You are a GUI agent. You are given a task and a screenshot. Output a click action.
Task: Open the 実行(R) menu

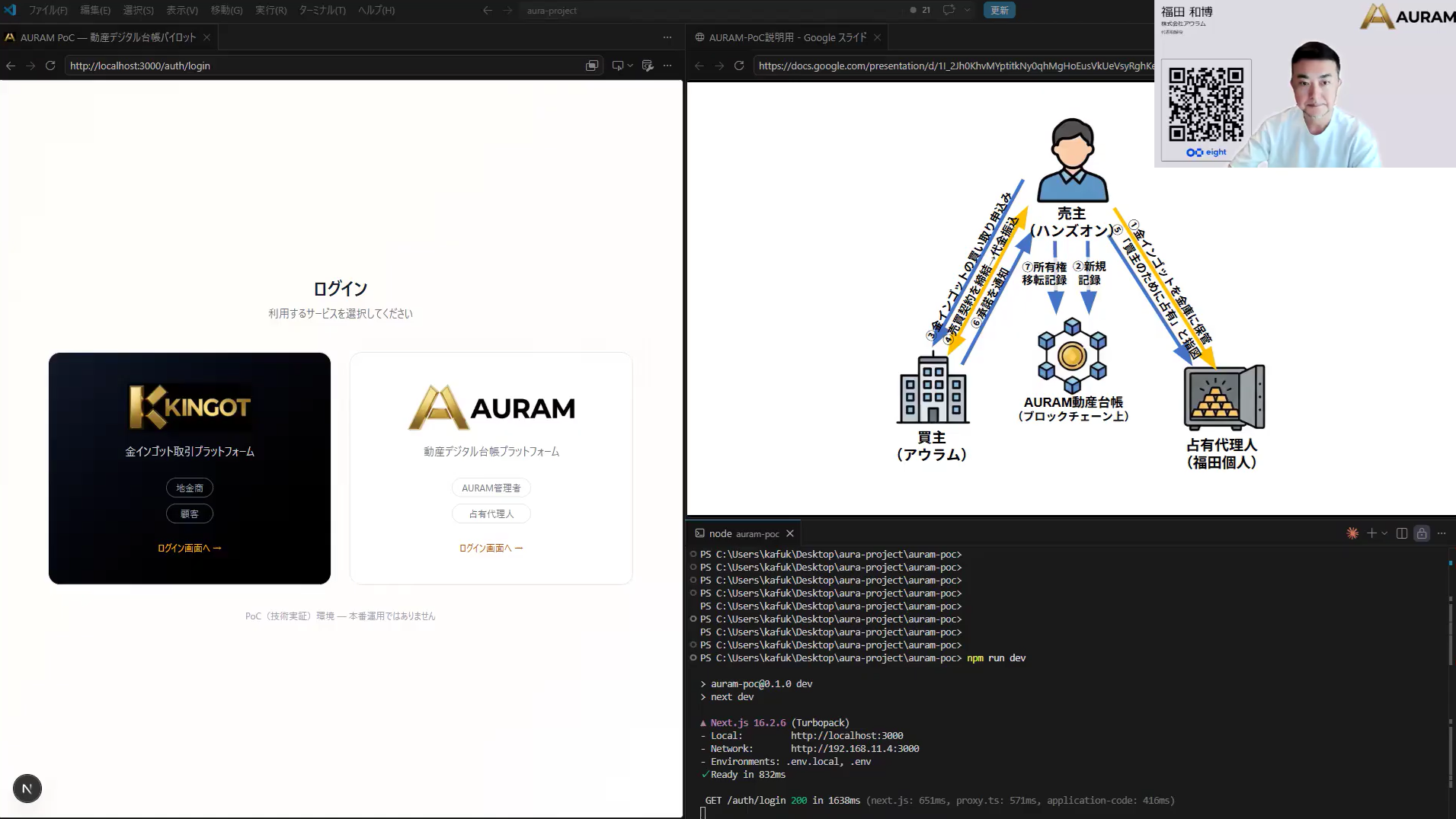(270, 10)
